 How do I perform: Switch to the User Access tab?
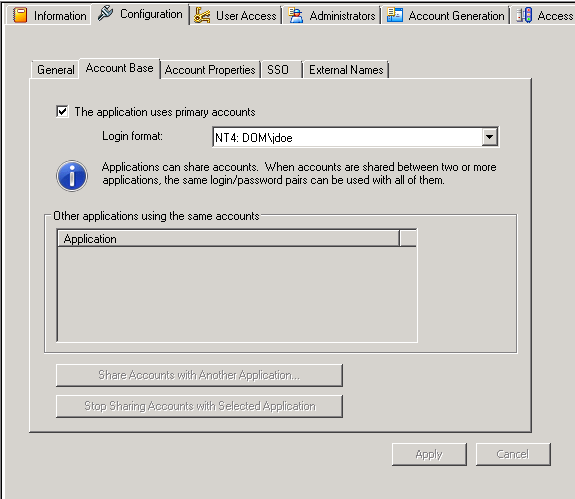[x=236, y=16]
